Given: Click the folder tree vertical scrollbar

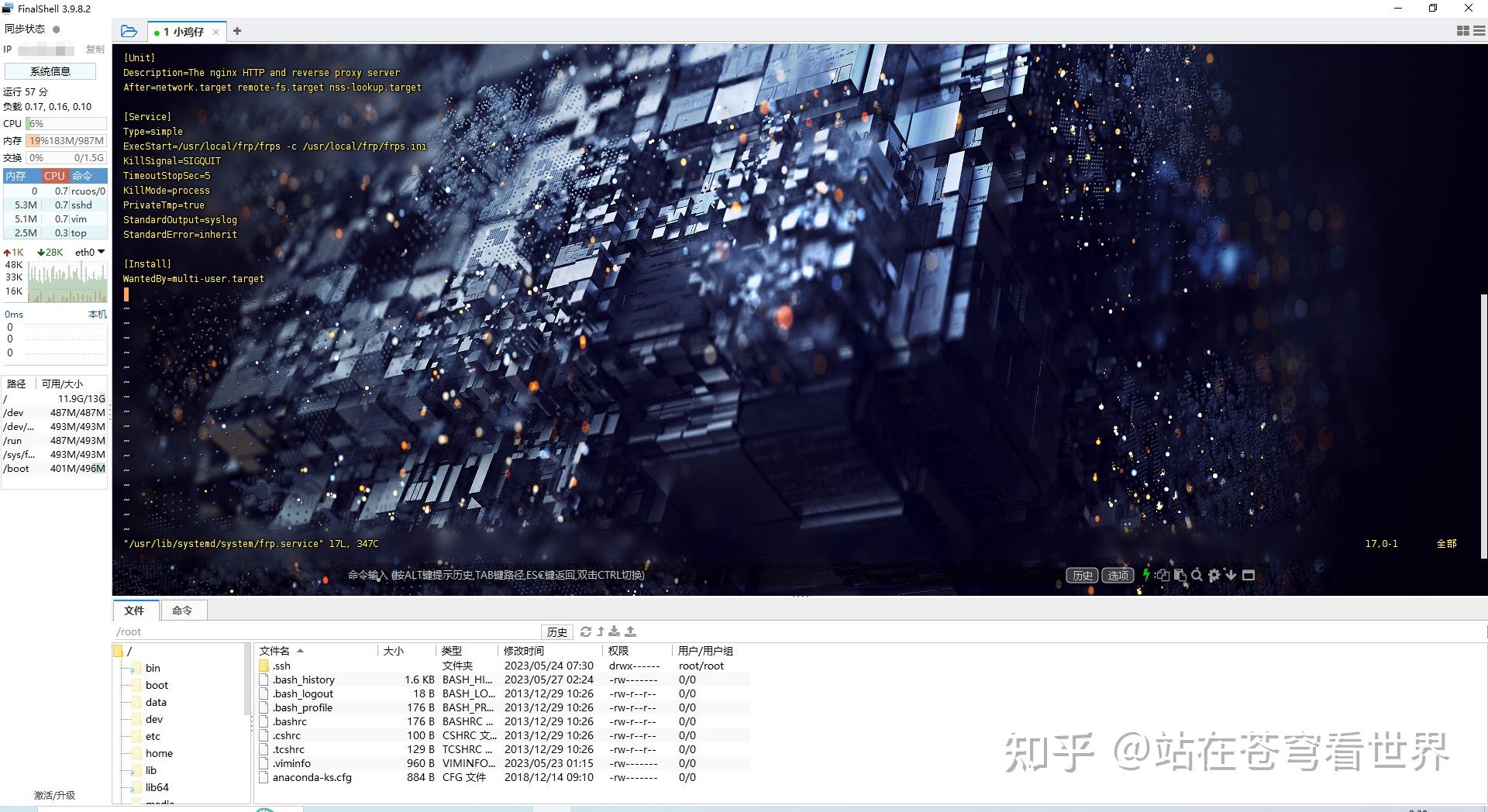Looking at the screenshot, I should pyautogui.click(x=247, y=680).
